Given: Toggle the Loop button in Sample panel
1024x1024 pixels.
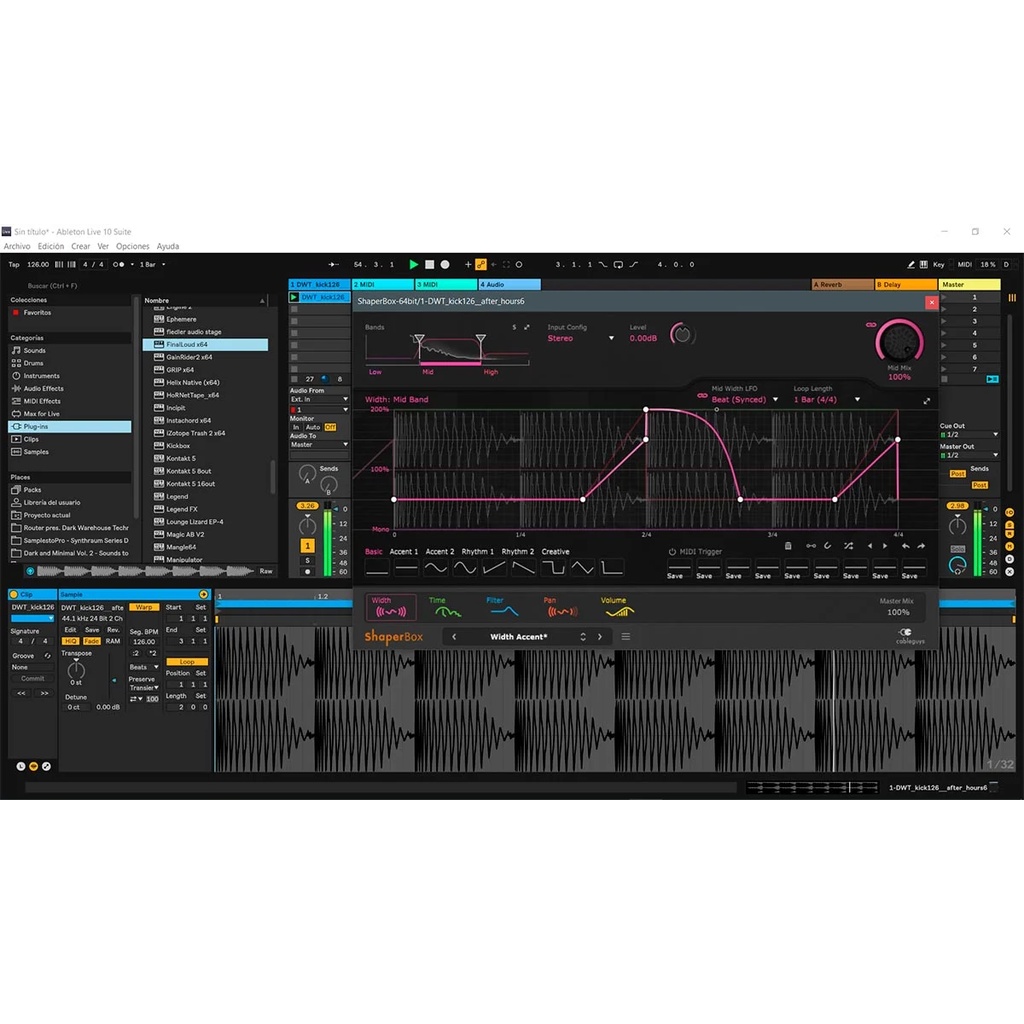Looking at the screenshot, I should [x=187, y=662].
